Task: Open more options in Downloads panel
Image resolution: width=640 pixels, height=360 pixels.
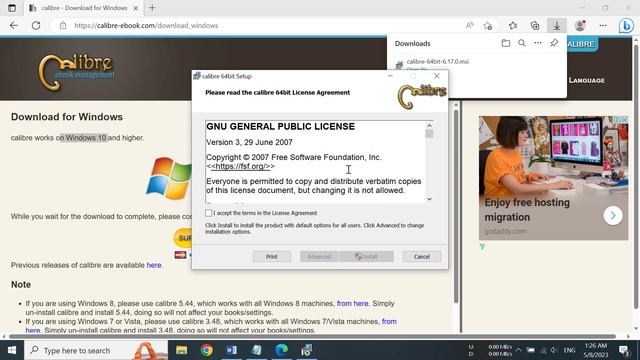Action: [x=538, y=43]
